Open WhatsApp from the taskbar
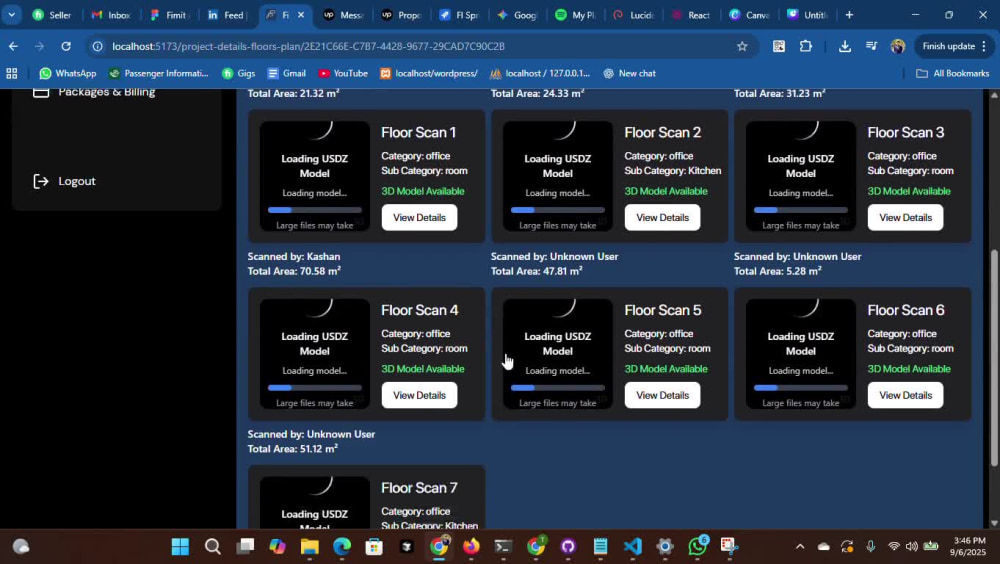 coord(697,547)
